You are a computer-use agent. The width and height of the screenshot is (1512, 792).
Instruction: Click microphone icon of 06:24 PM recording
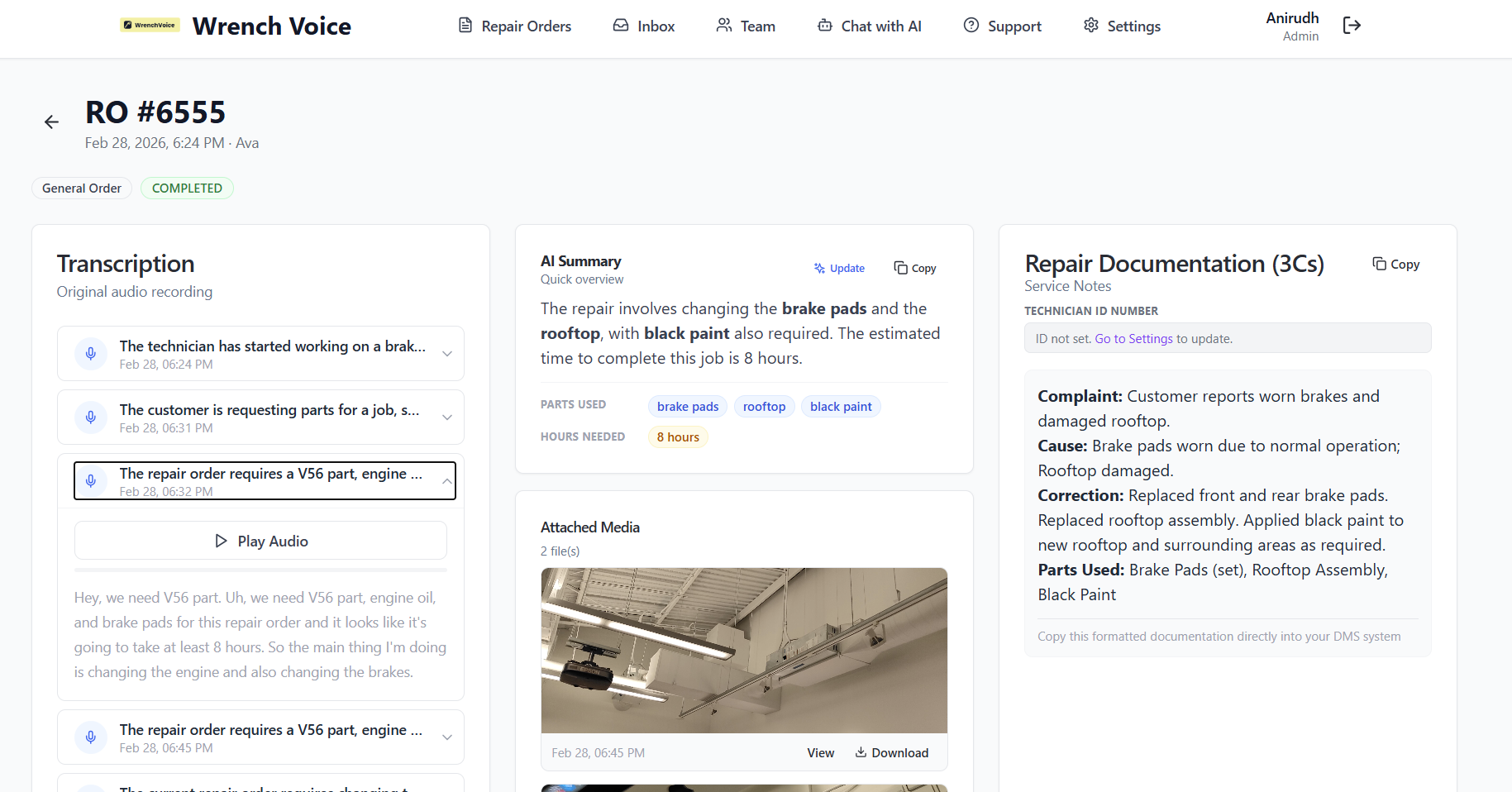(91, 354)
